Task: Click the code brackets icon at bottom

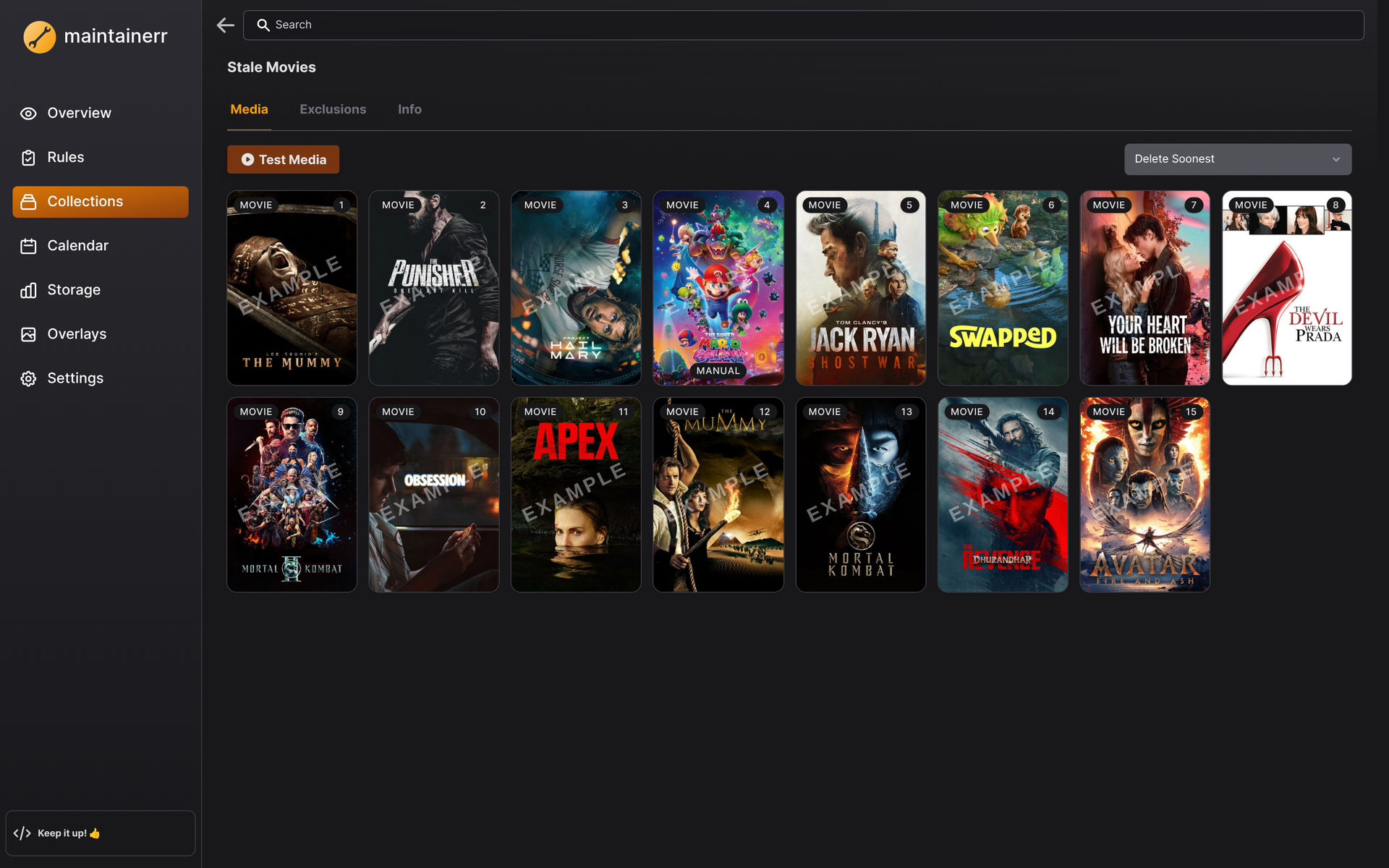Action: tap(22, 833)
